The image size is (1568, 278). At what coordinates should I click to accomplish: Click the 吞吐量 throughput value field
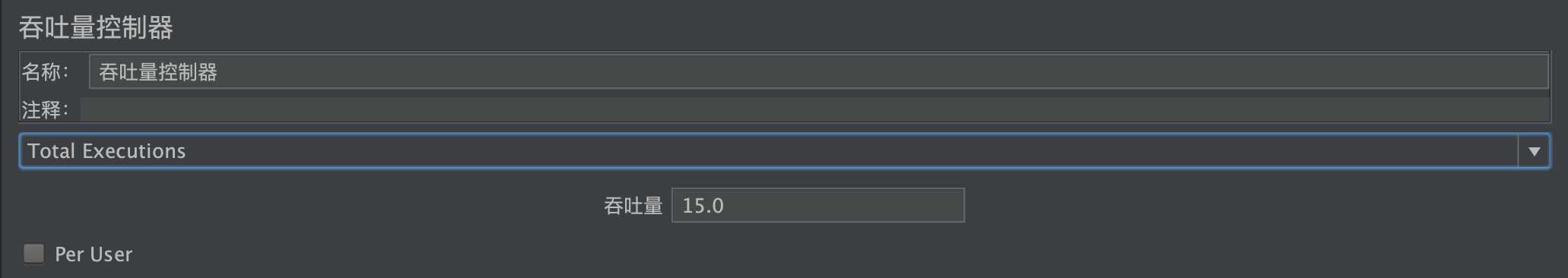[817, 205]
